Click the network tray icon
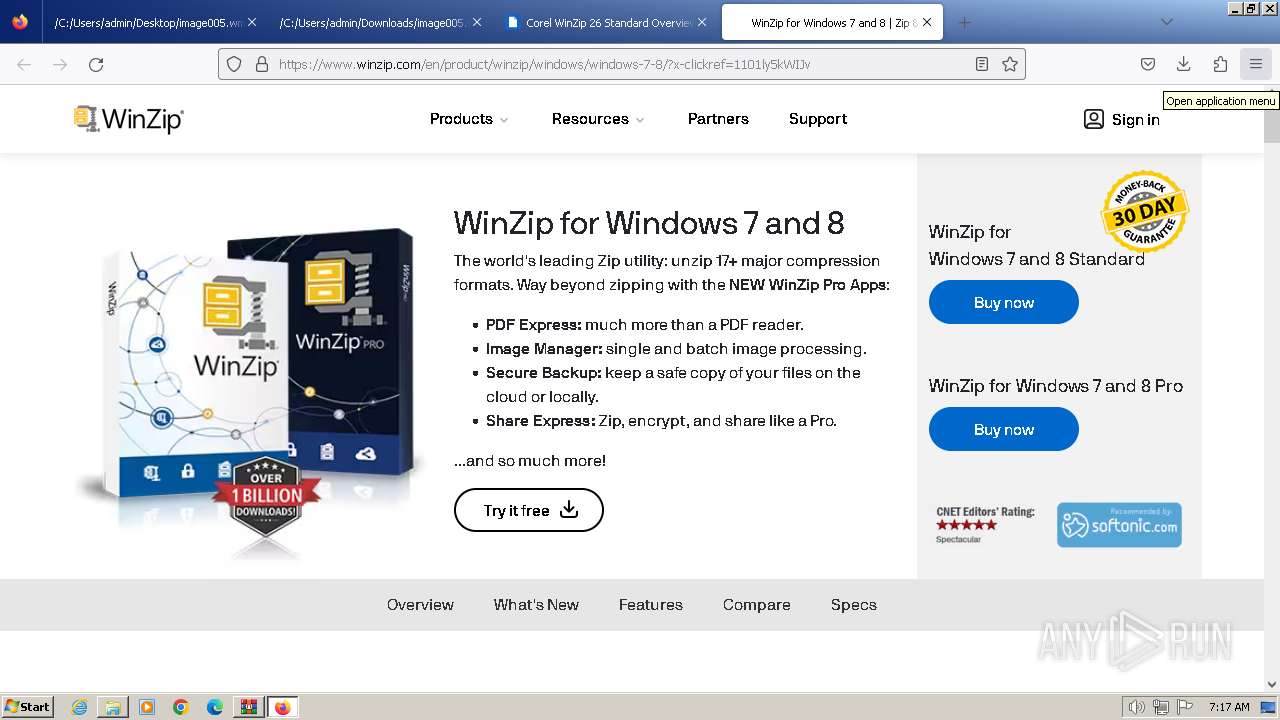The width and height of the screenshot is (1280, 720). [x=1161, y=707]
